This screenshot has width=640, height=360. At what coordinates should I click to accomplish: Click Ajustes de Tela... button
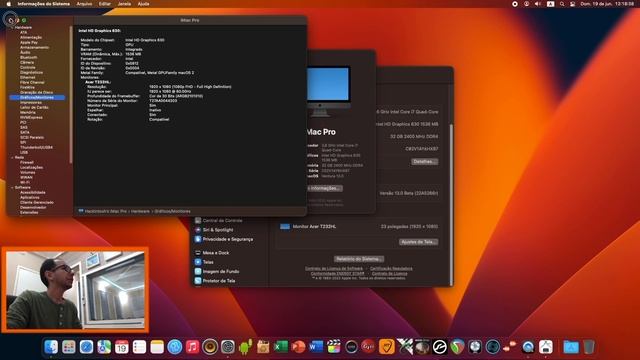pyautogui.click(x=418, y=242)
